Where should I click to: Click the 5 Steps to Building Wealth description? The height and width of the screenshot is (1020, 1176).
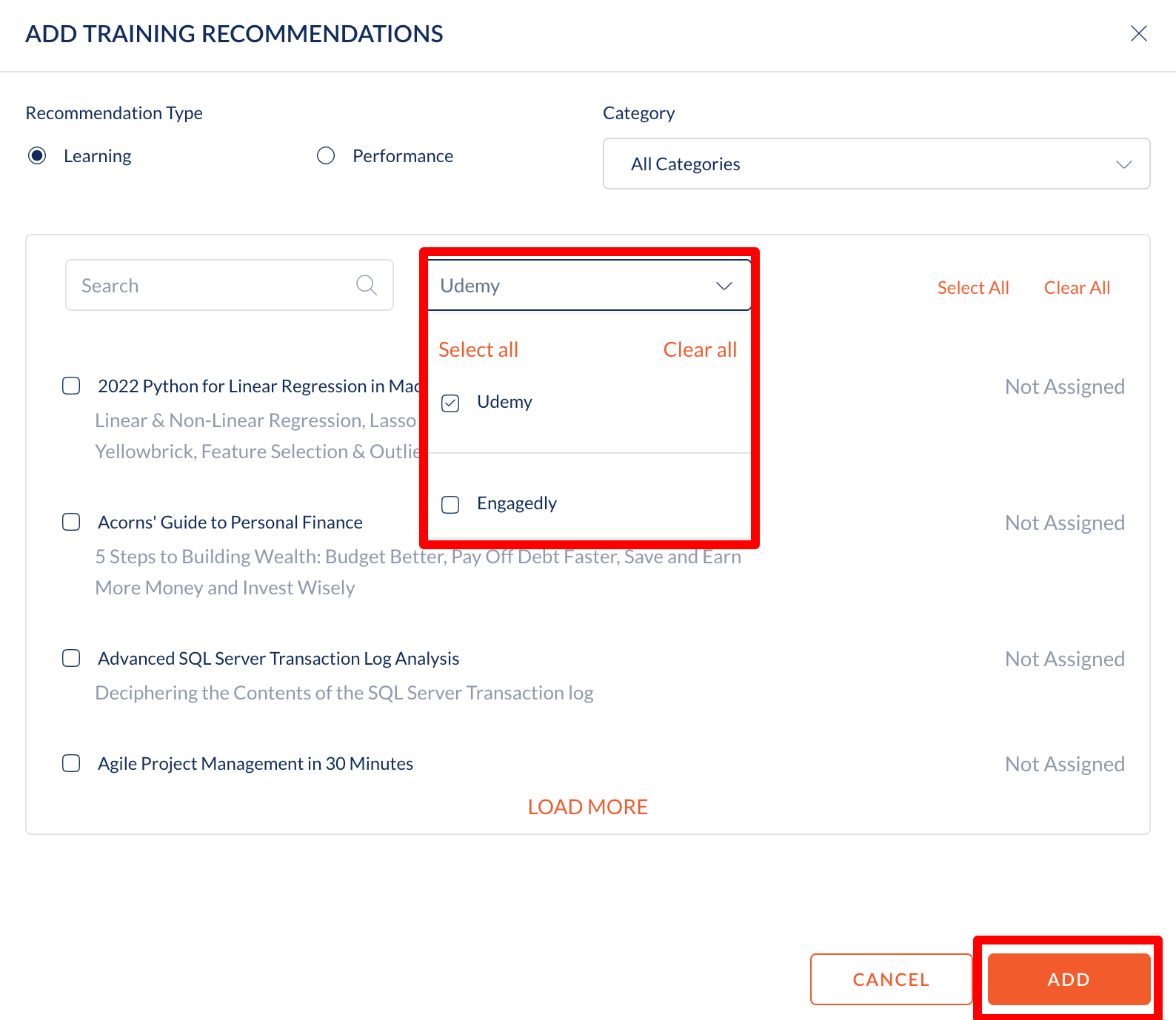pos(418,572)
